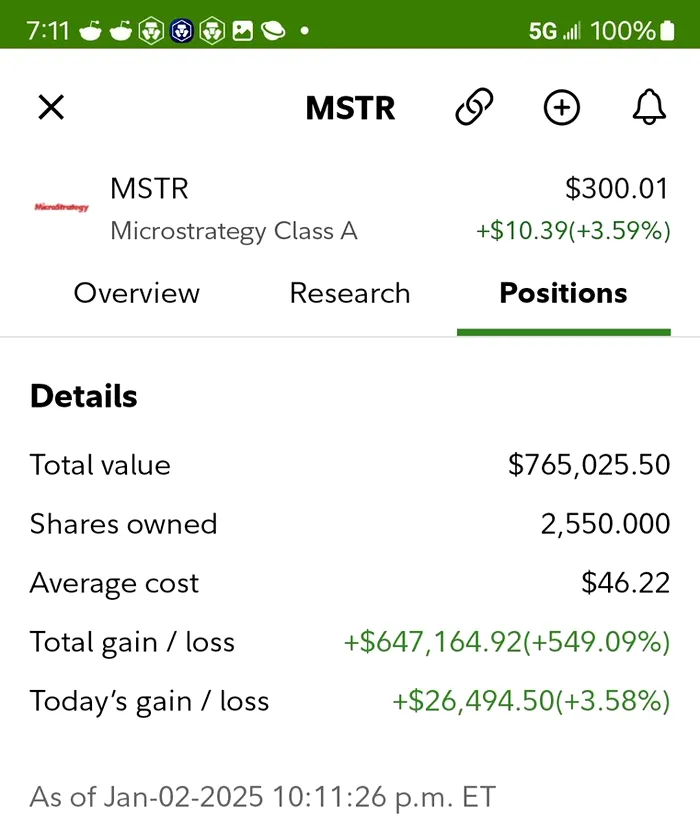Switch to the Research tab

click(349, 293)
